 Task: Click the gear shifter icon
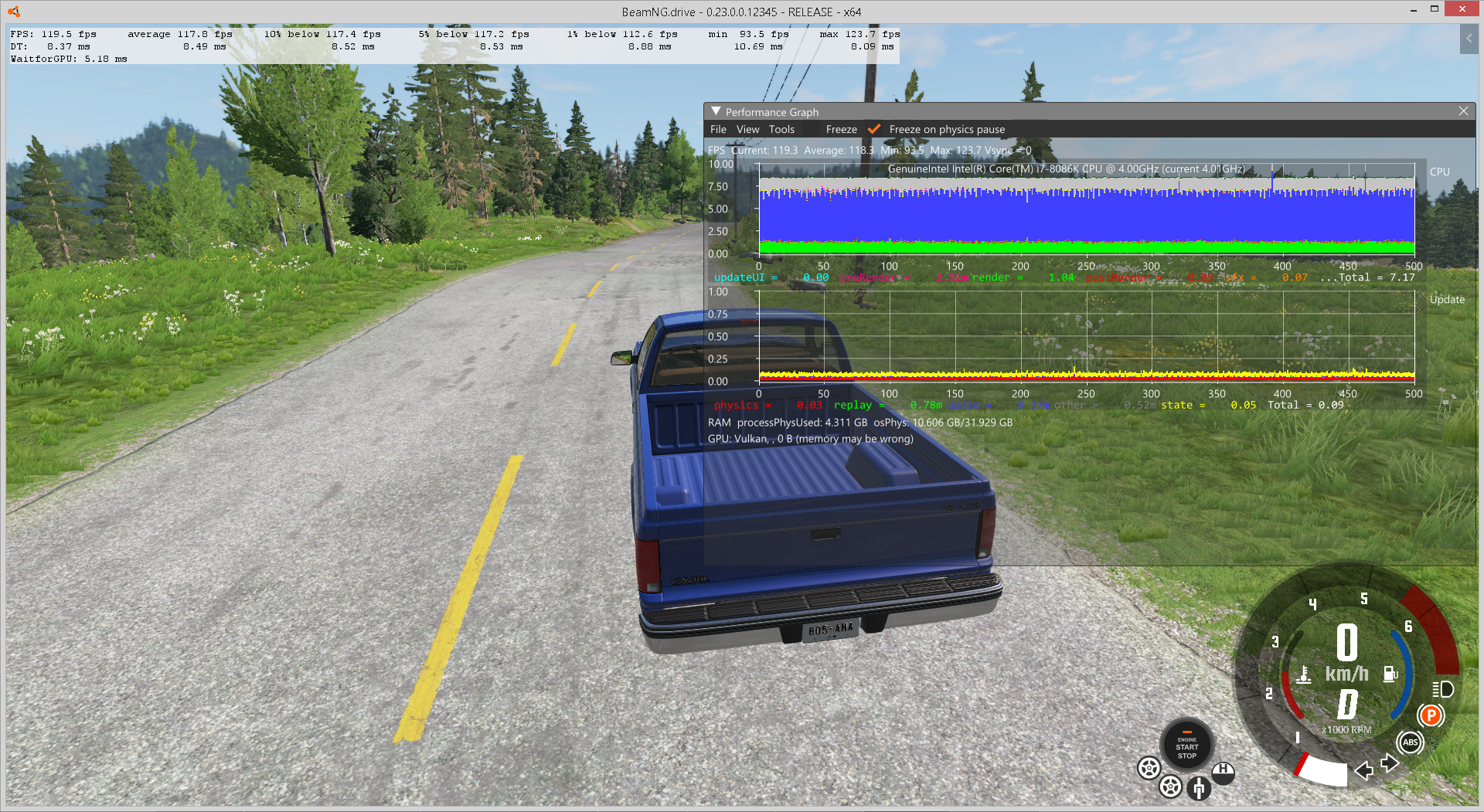[1199, 788]
